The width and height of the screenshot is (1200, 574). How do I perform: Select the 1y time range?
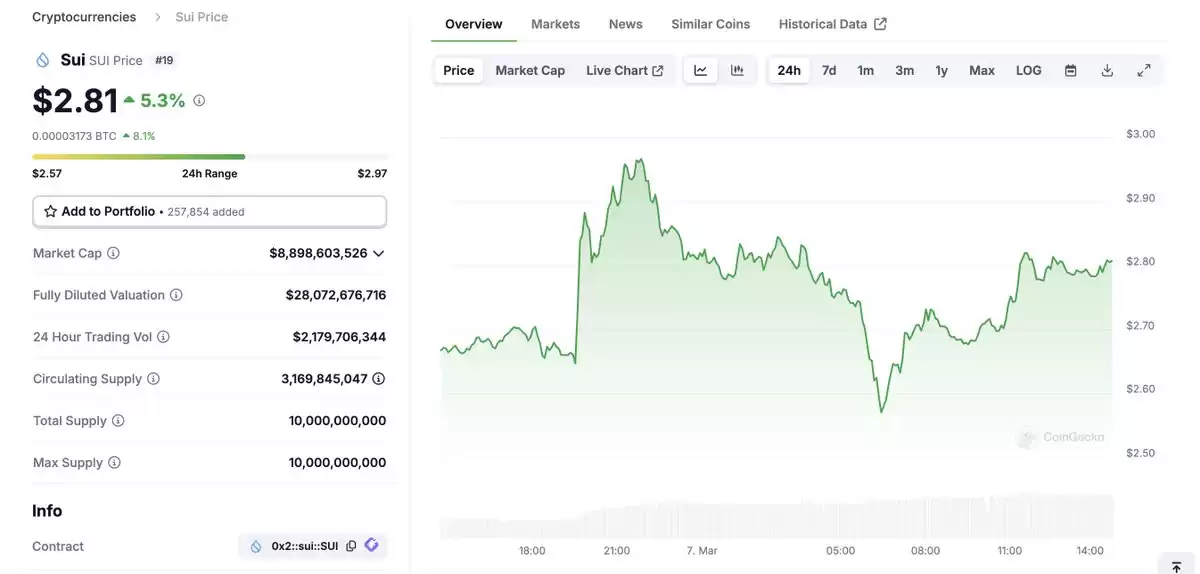(x=941, y=70)
